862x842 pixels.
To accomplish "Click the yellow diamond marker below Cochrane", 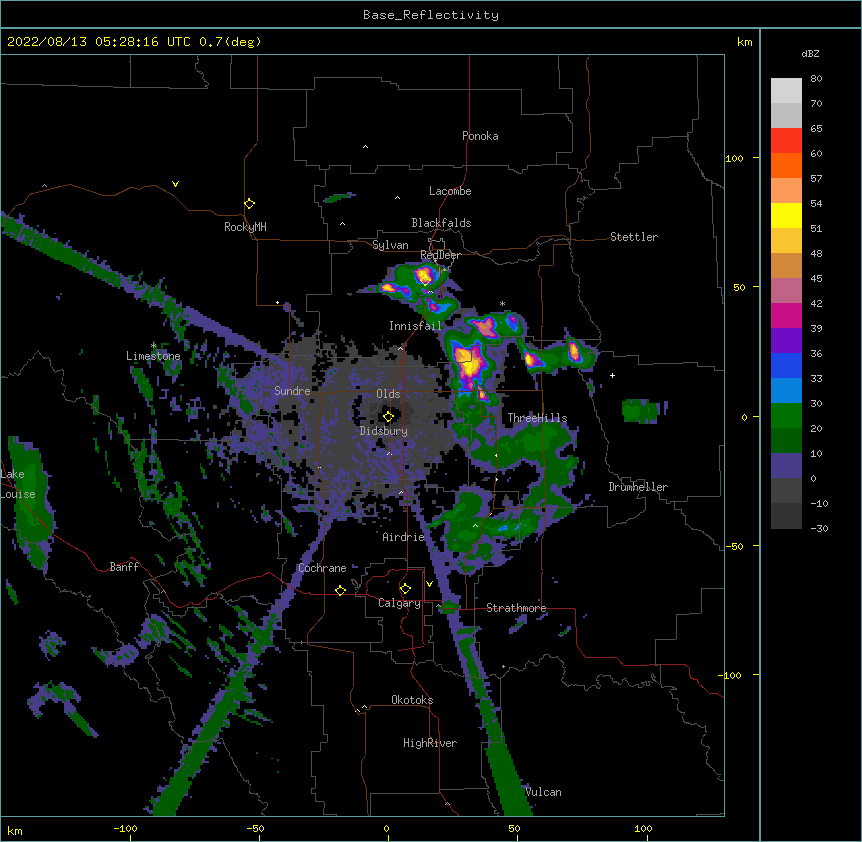I will [x=340, y=590].
